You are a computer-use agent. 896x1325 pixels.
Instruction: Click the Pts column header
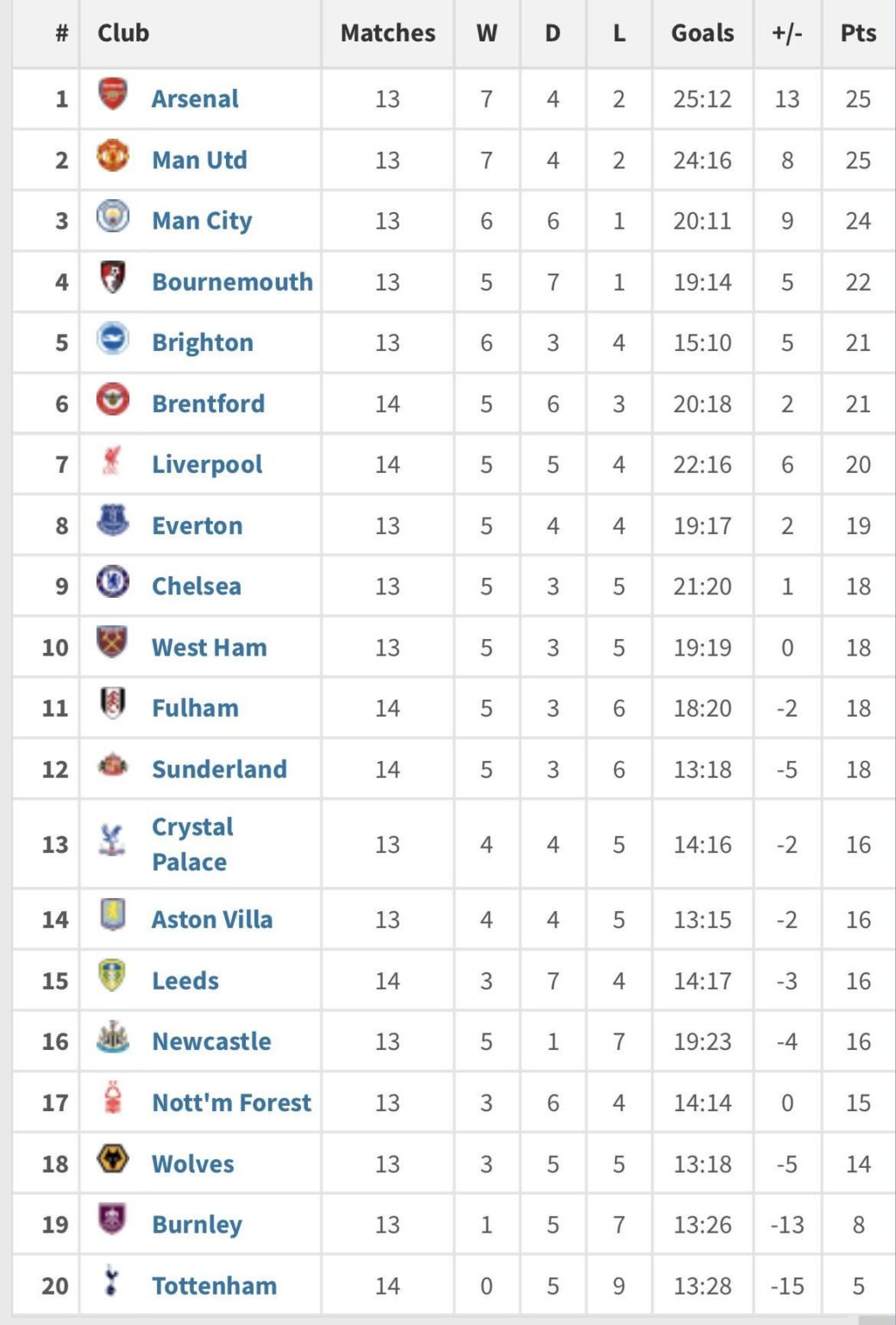click(x=857, y=33)
